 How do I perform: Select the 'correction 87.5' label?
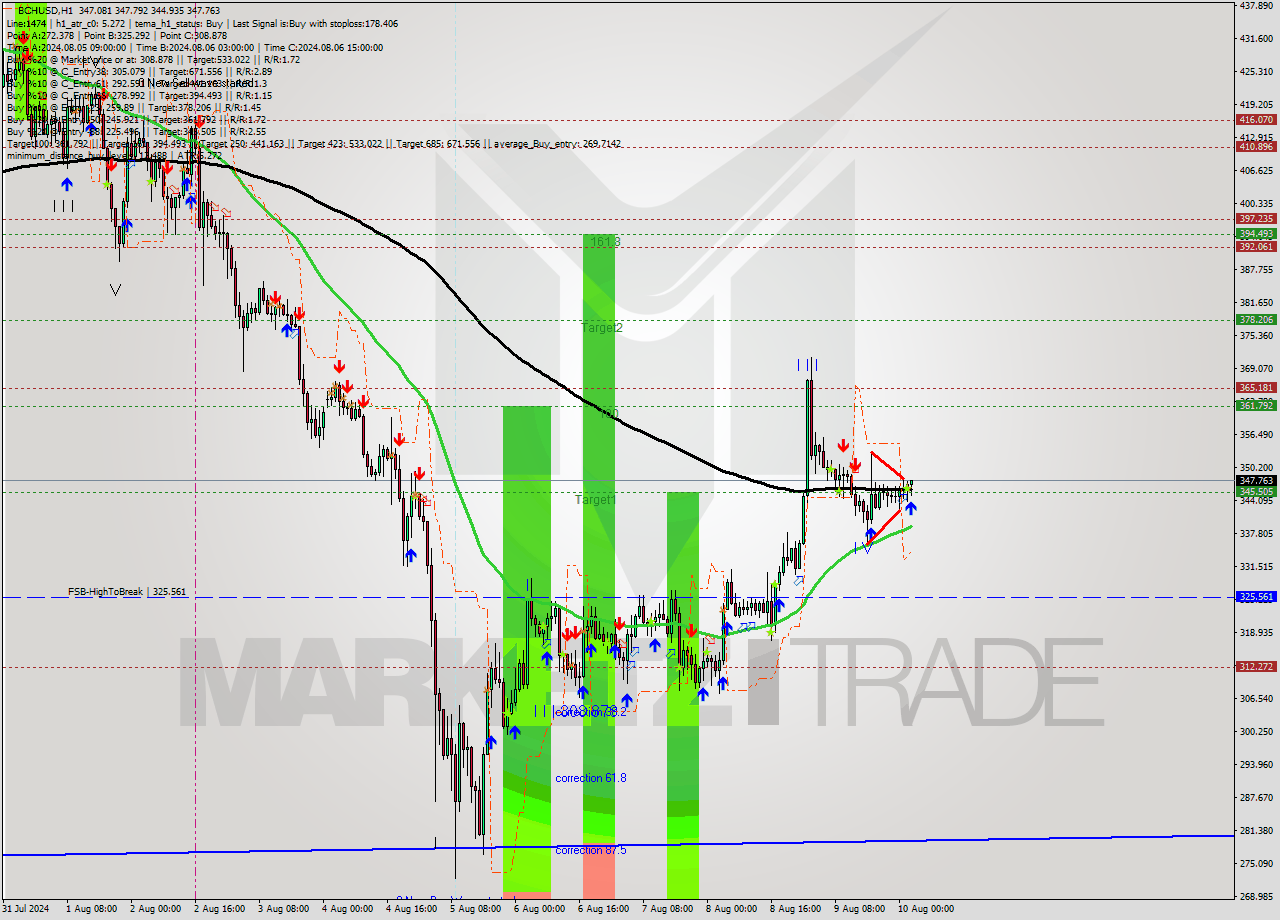591,850
